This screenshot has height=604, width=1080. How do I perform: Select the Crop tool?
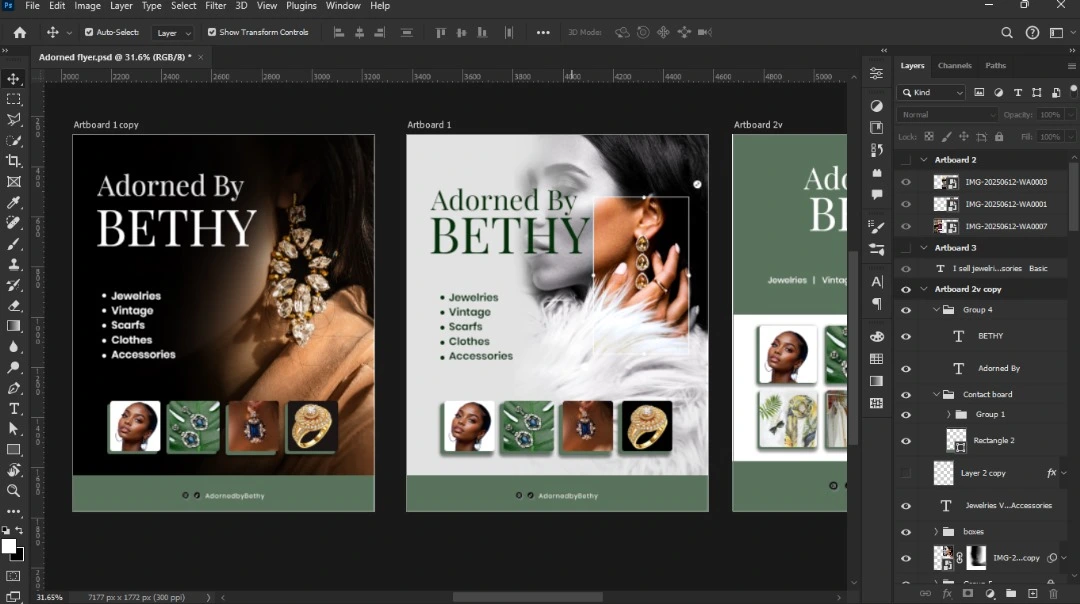[x=14, y=161]
